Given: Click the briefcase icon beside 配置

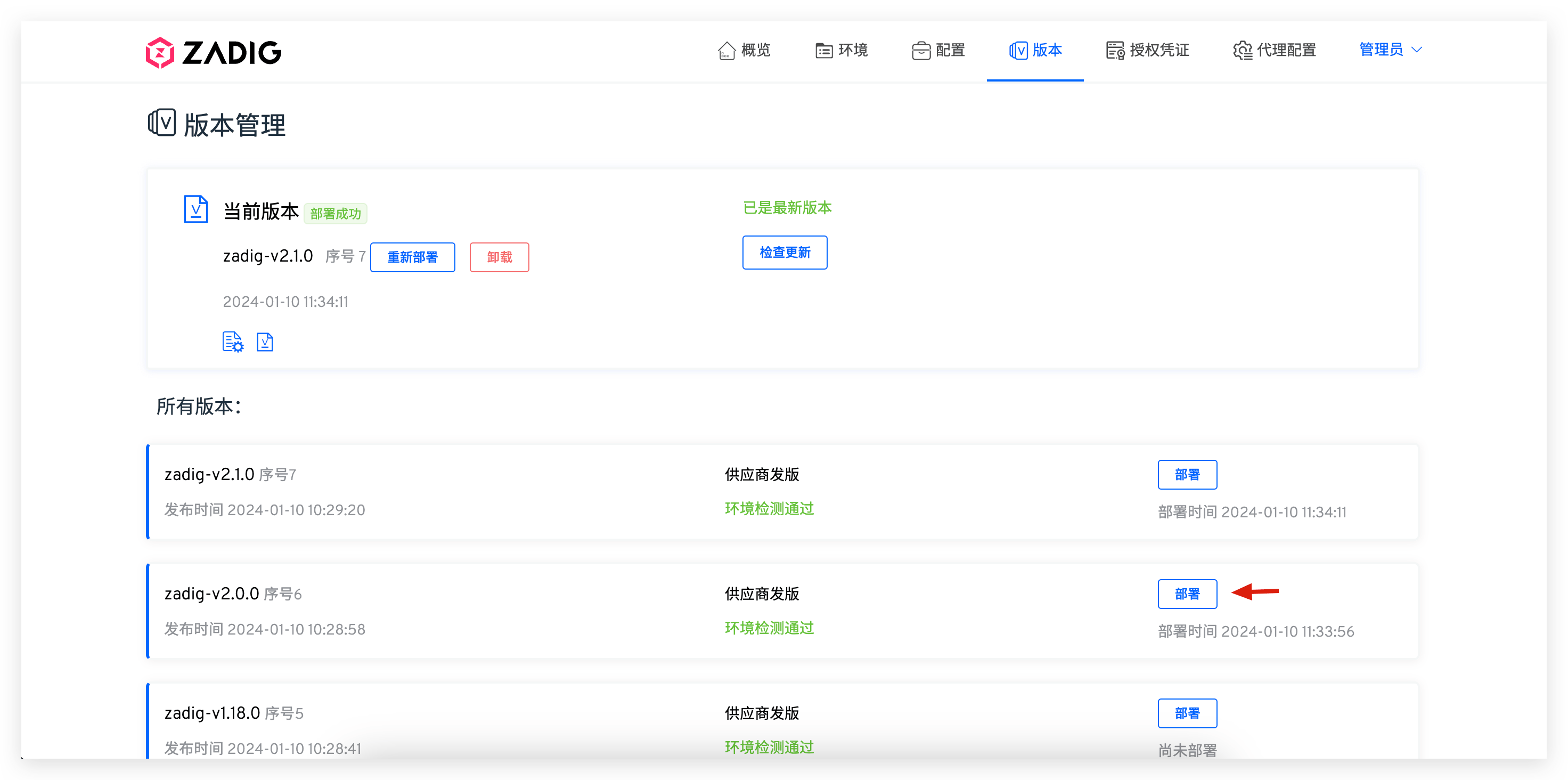Looking at the screenshot, I should coord(921,51).
